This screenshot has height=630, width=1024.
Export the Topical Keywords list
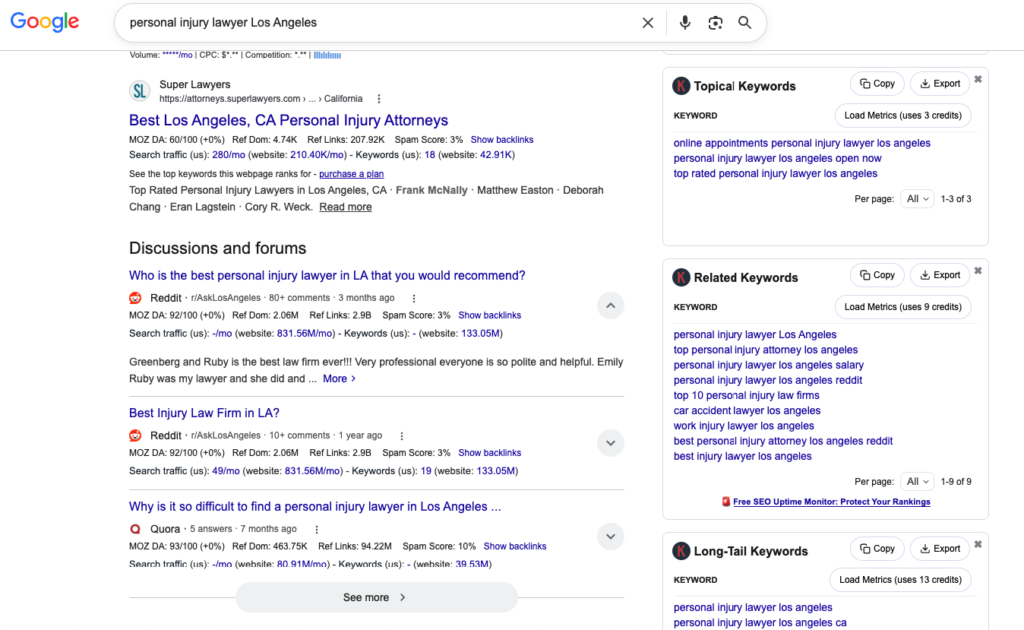[x=940, y=84]
